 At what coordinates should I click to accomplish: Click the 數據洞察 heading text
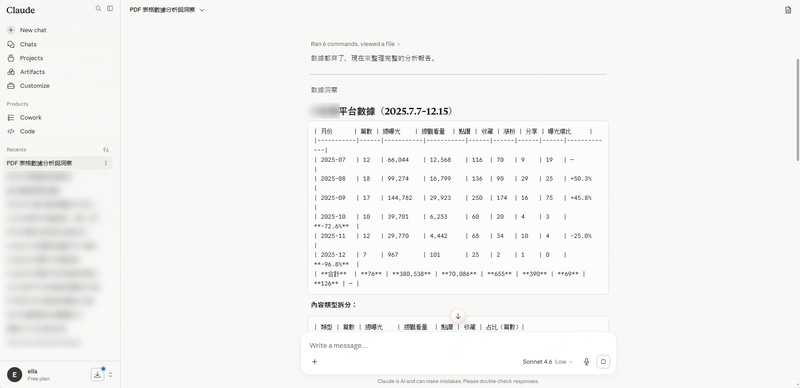click(324, 90)
